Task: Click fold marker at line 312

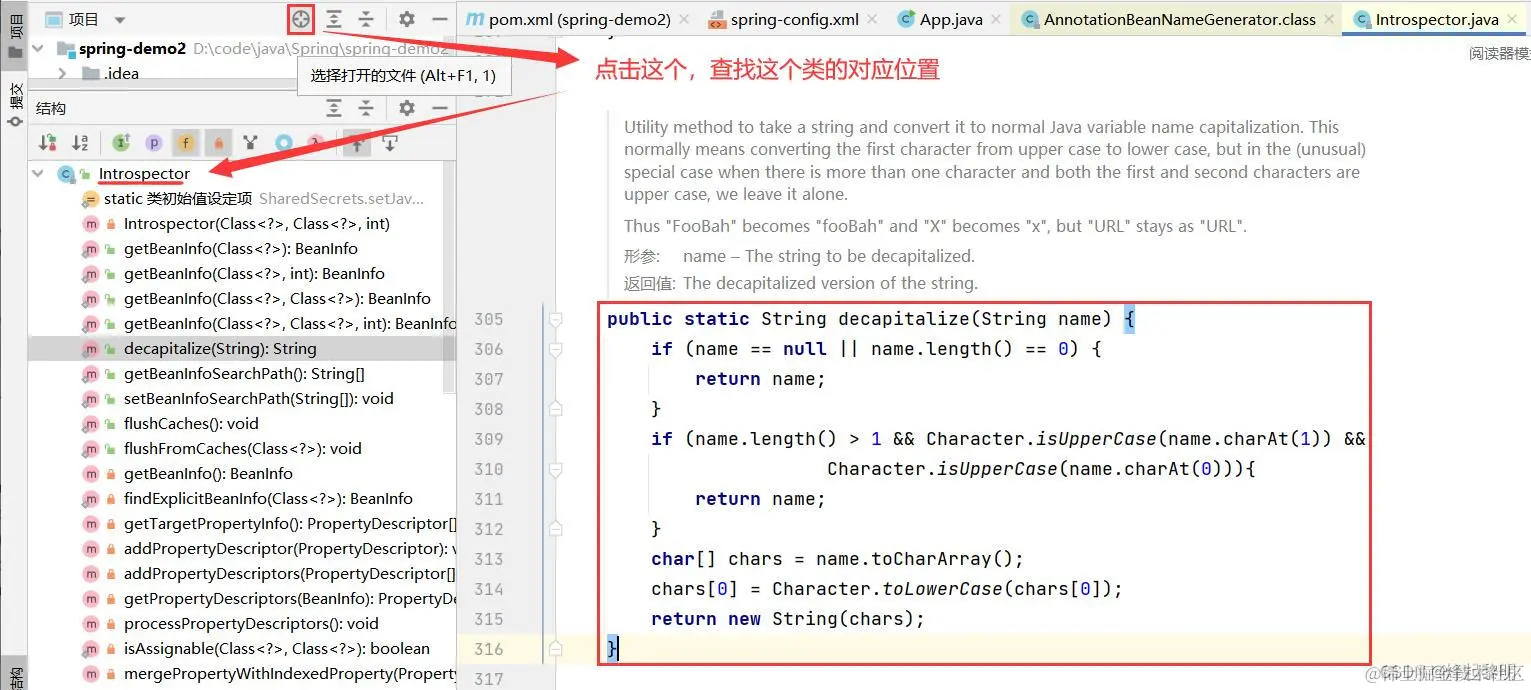Action: [555, 529]
